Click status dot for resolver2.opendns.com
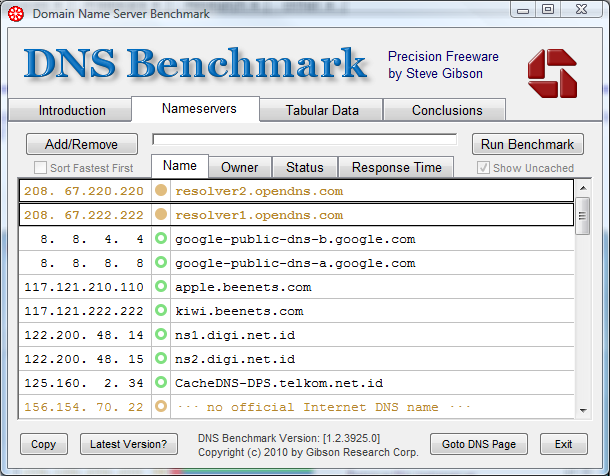Image resolution: width=610 pixels, height=476 pixels. coord(161,191)
